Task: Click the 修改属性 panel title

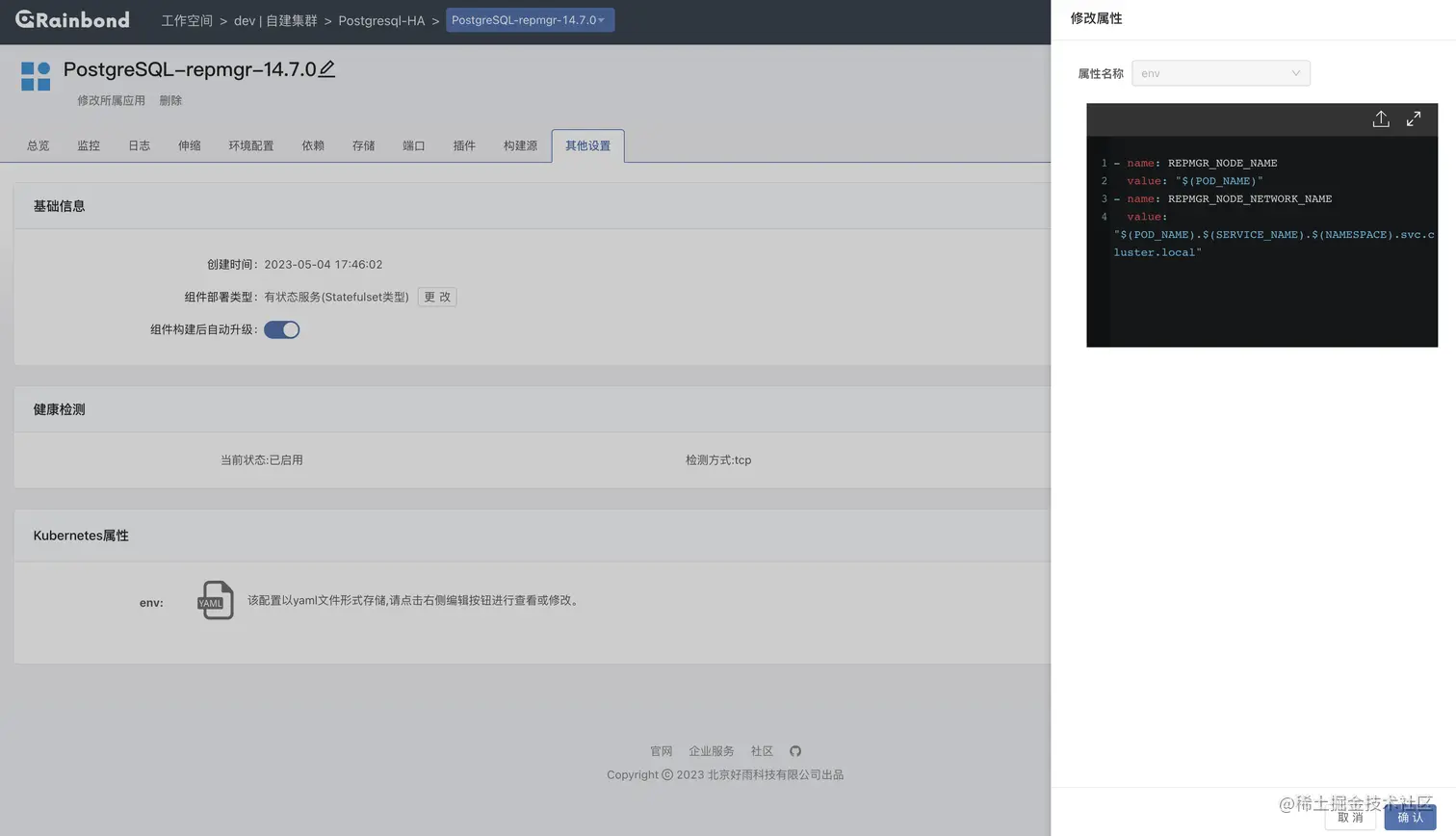Action: pyautogui.click(x=1096, y=18)
